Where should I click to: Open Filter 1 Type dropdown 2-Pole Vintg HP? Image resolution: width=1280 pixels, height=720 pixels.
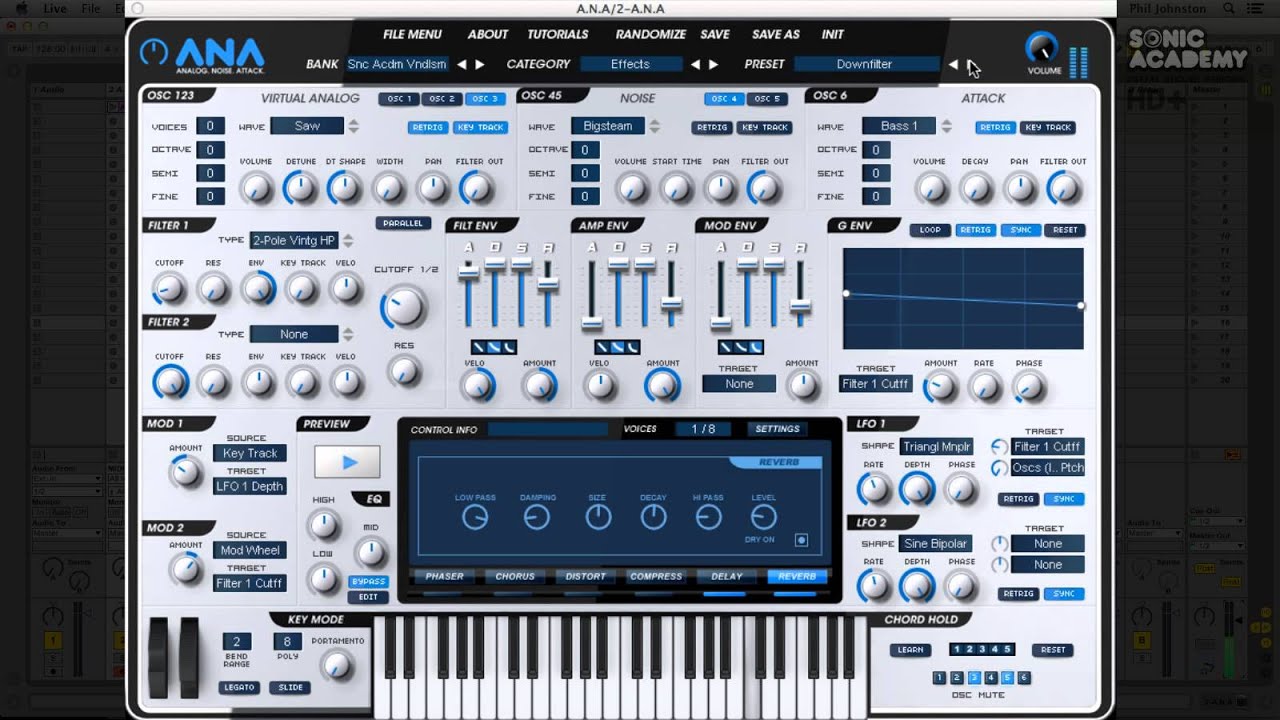coord(294,241)
